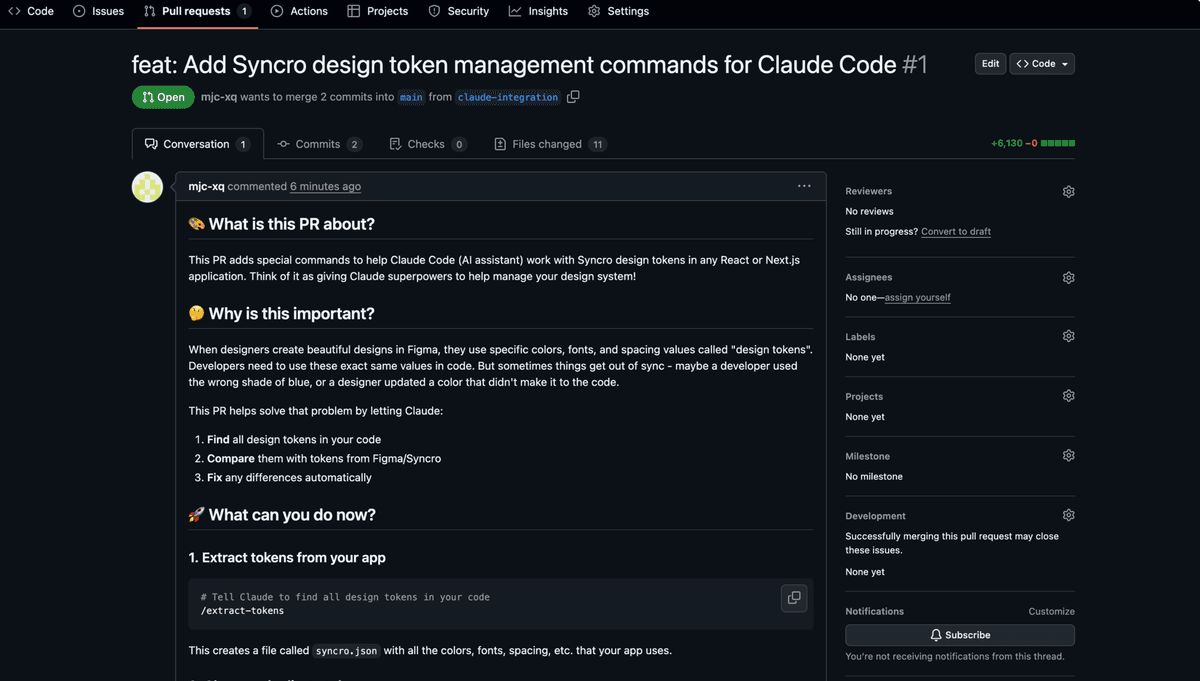Click the green Open status badge
Viewport: 1200px width, 681px height.
coord(163,97)
